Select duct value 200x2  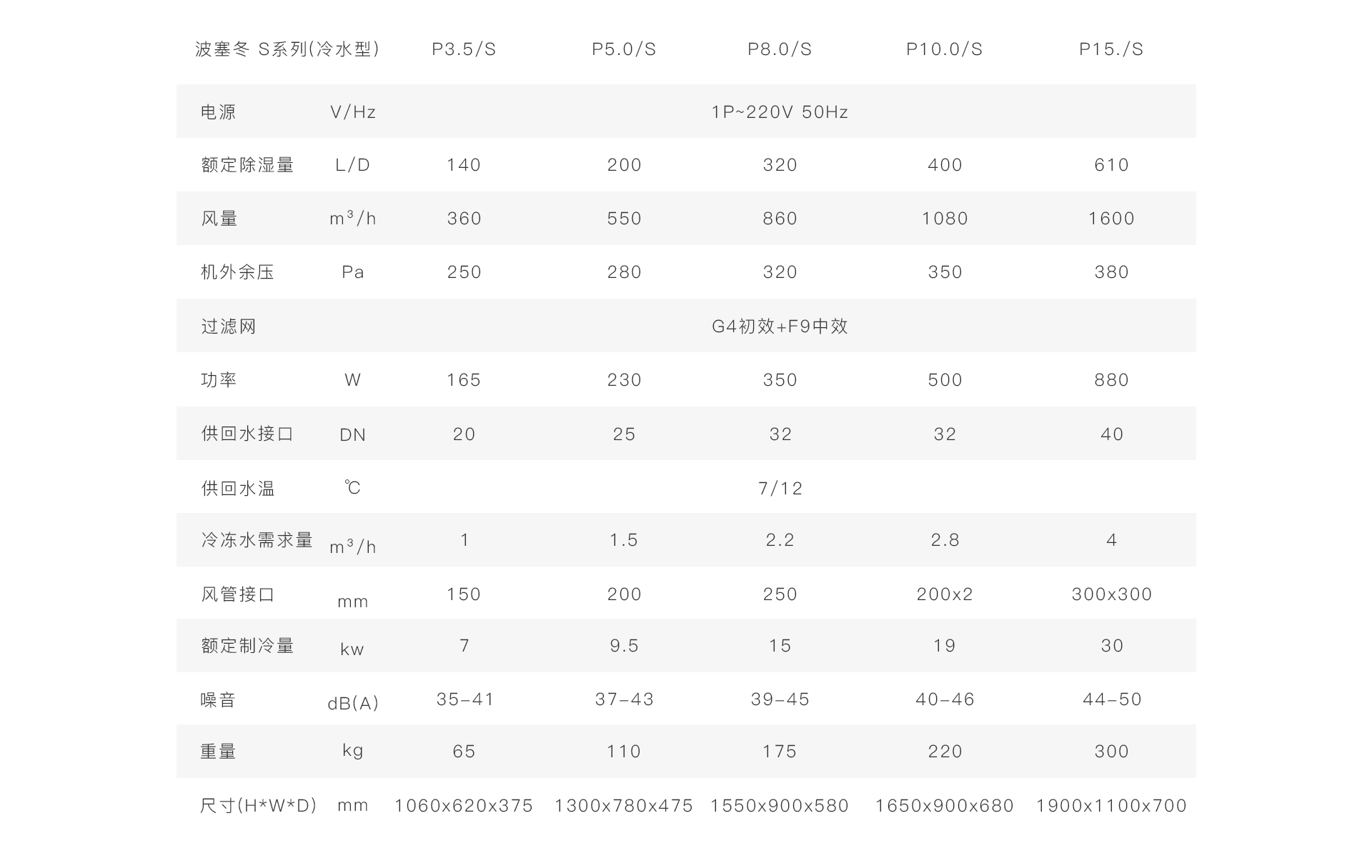(x=945, y=594)
